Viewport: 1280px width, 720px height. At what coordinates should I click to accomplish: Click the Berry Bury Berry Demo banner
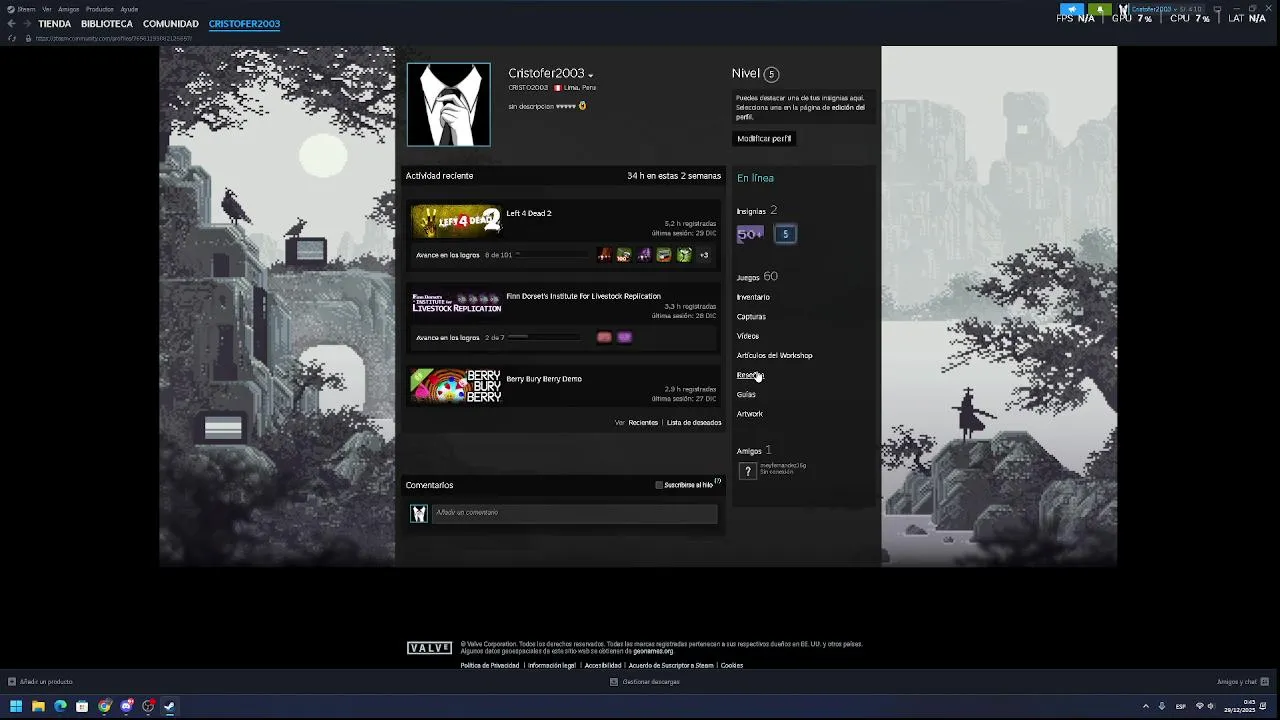pyautogui.click(x=456, y=386)
